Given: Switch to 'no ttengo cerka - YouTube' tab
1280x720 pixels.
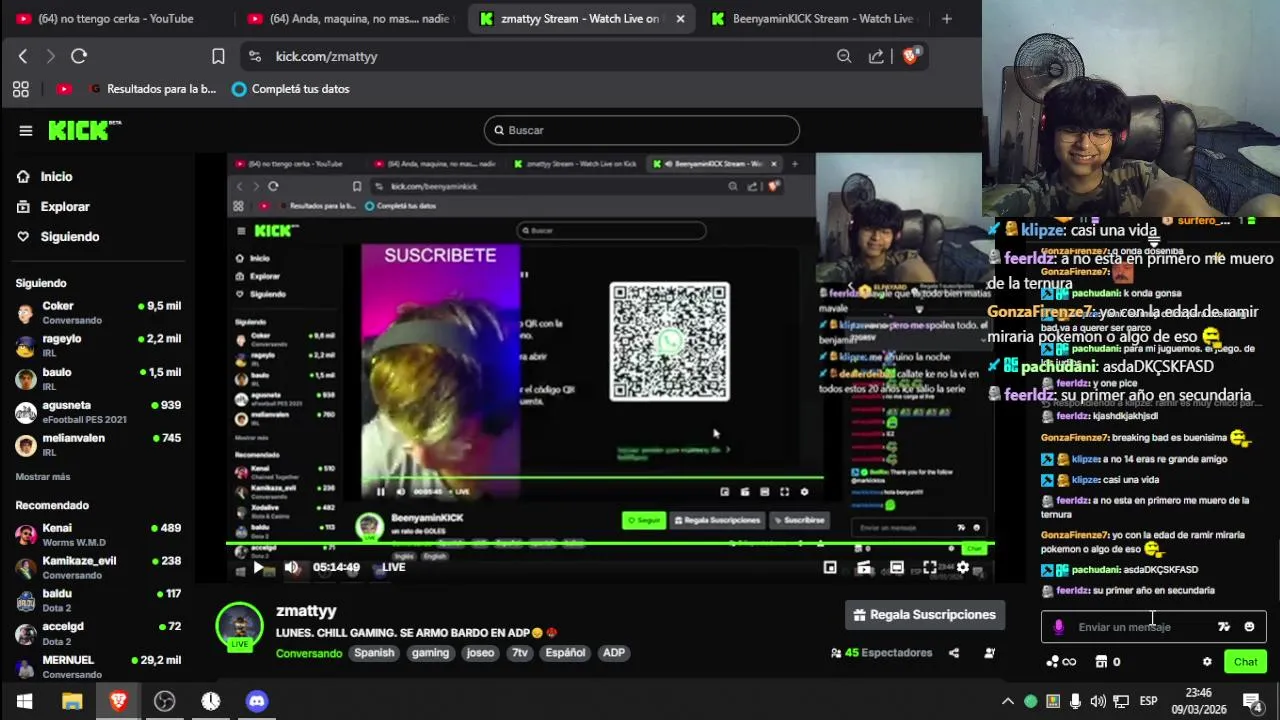Looking at the screenshot, I should tap(113, 18).
